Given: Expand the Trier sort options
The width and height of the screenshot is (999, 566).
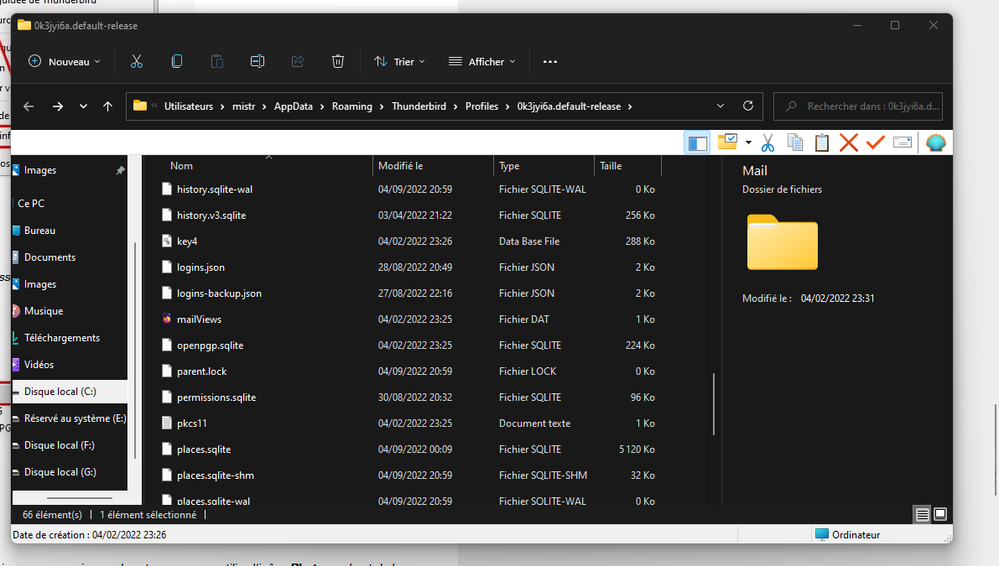Looking at the screenshot, I should click(400, 62).
